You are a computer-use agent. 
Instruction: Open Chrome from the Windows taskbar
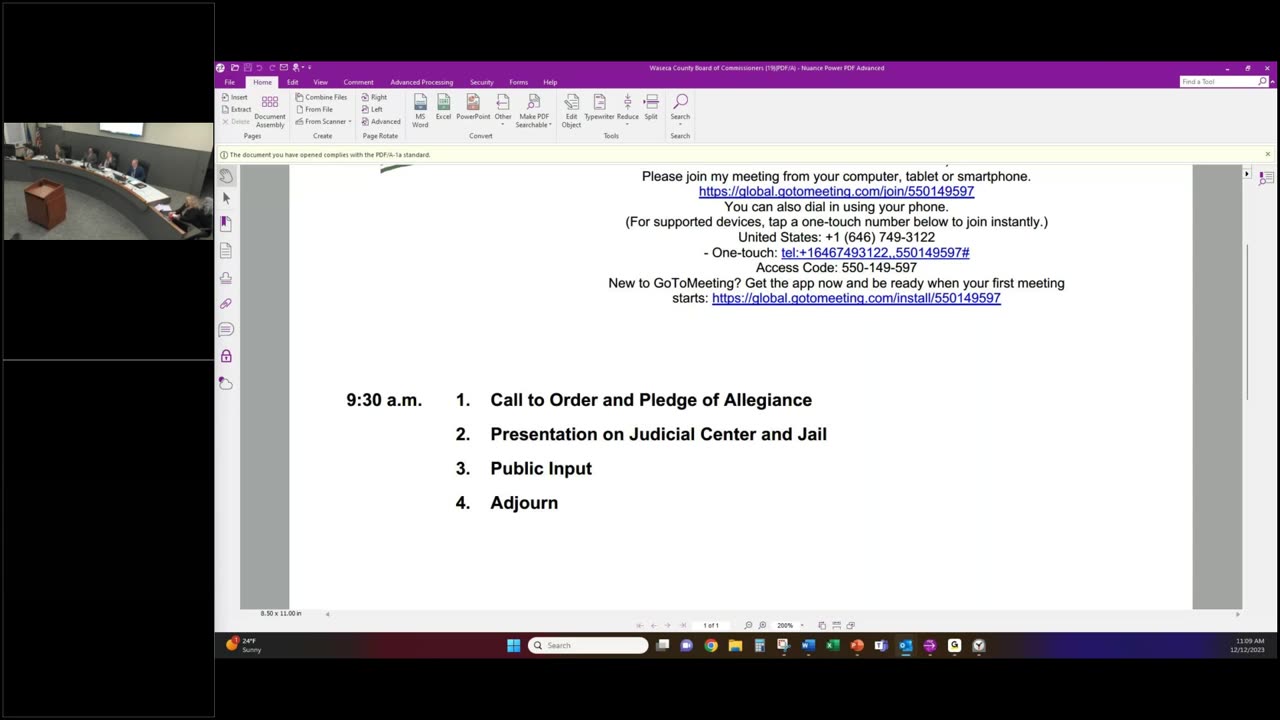(711, 646)
